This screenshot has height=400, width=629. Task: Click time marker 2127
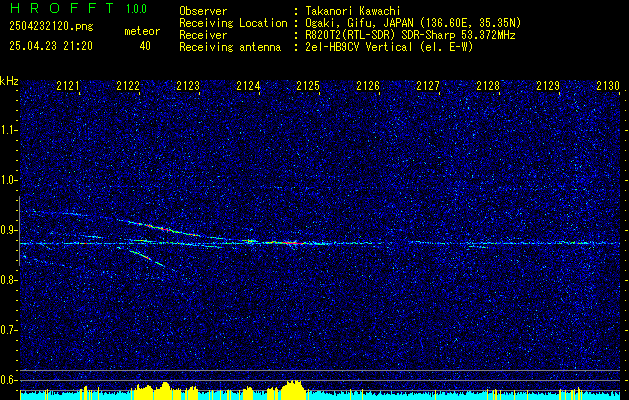[428, 86]
